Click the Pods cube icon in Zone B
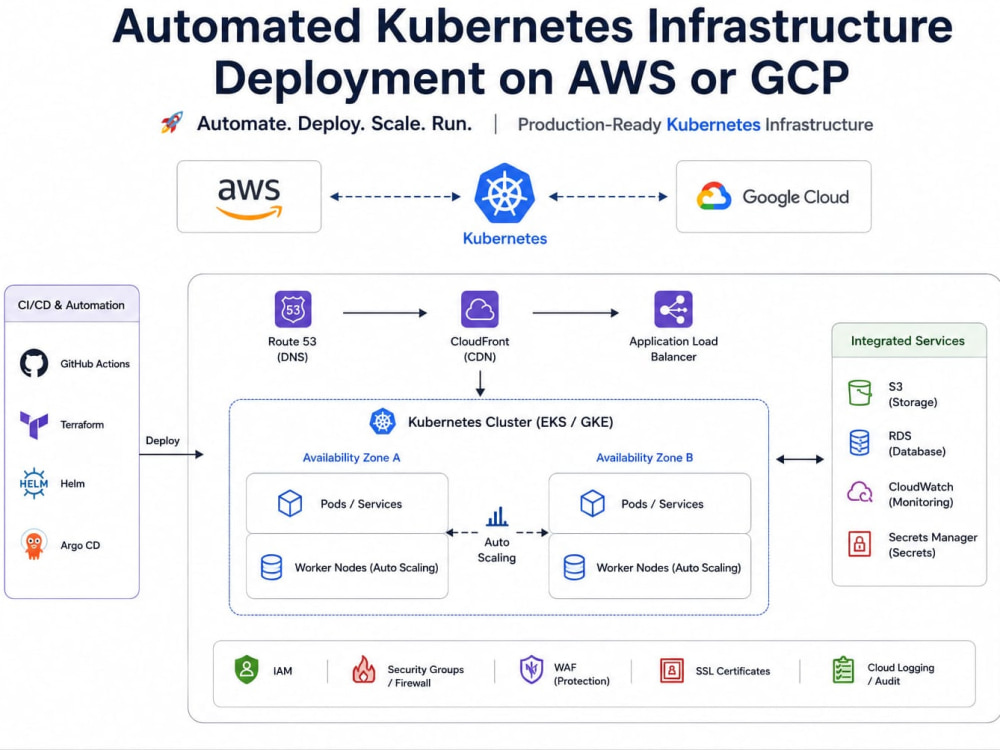This screenshot has height=750, width=1000. click(592, 503)
